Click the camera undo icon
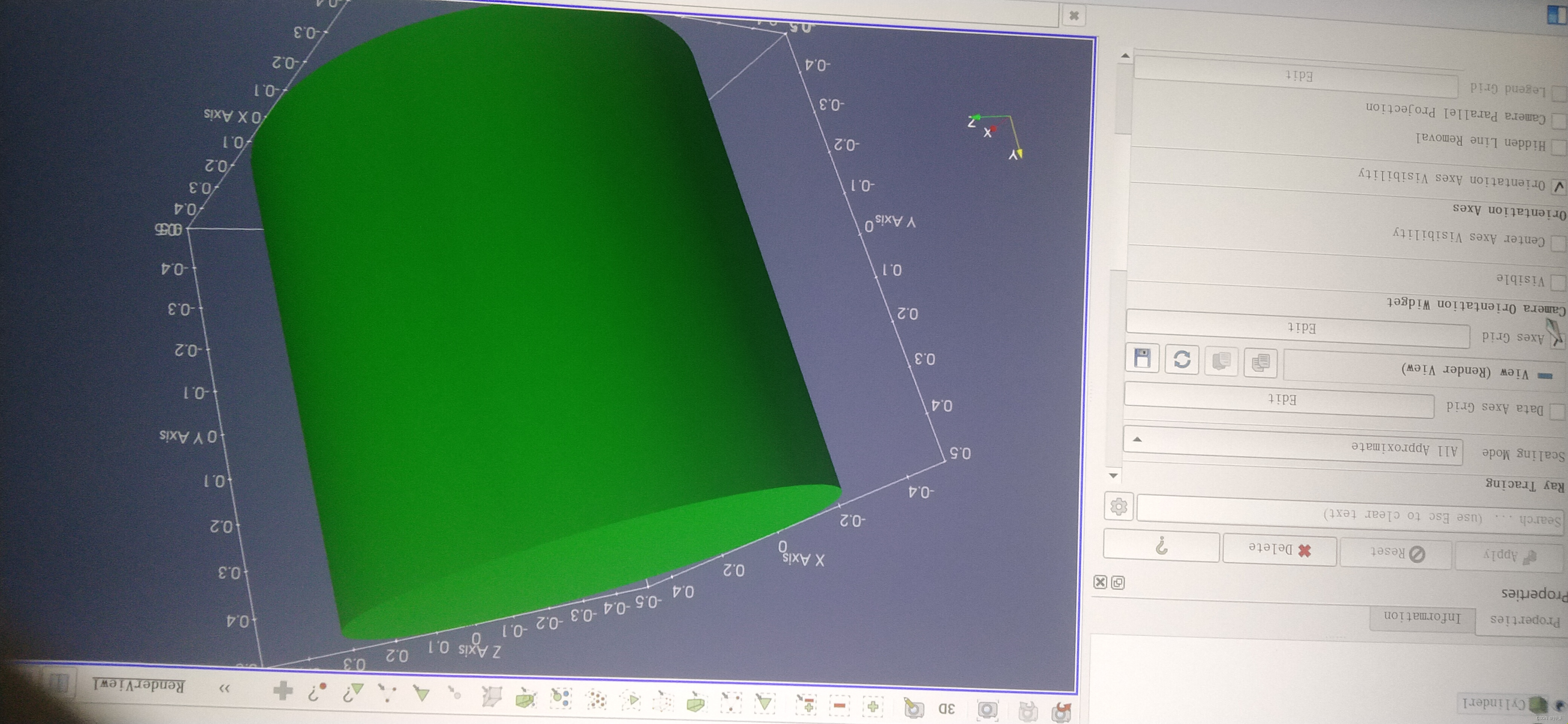Image resolution: width=1568 pixels, height=724 pixels. pyautogui.click(x=1061, y=712)
